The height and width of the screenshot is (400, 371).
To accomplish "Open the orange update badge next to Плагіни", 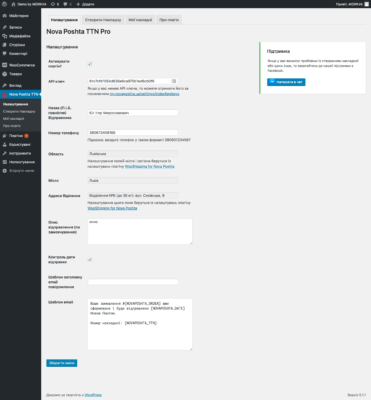I will (x=26, y=136).
